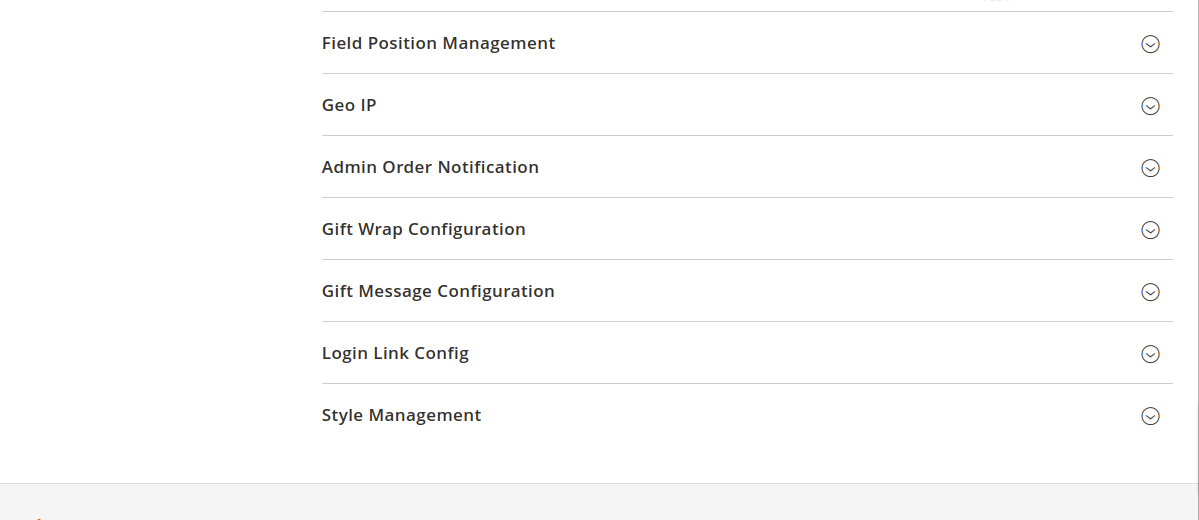Click the circled chevron icon beside Field Position Management
This screenshot has width=1199, height=520.
1150,44
